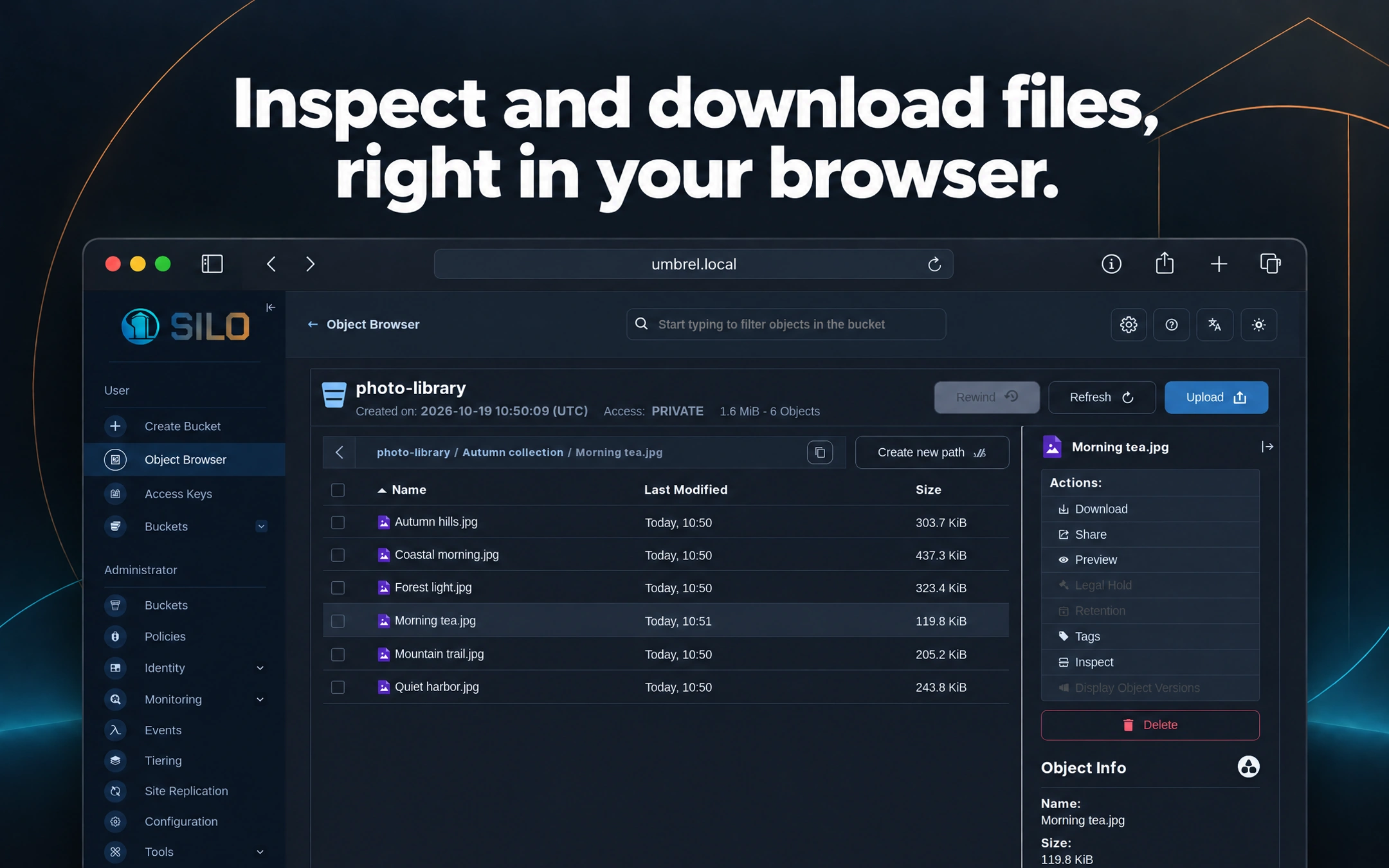Expand the Monitoring submenu
This screenshot has width=1389, height=868.
260,700
